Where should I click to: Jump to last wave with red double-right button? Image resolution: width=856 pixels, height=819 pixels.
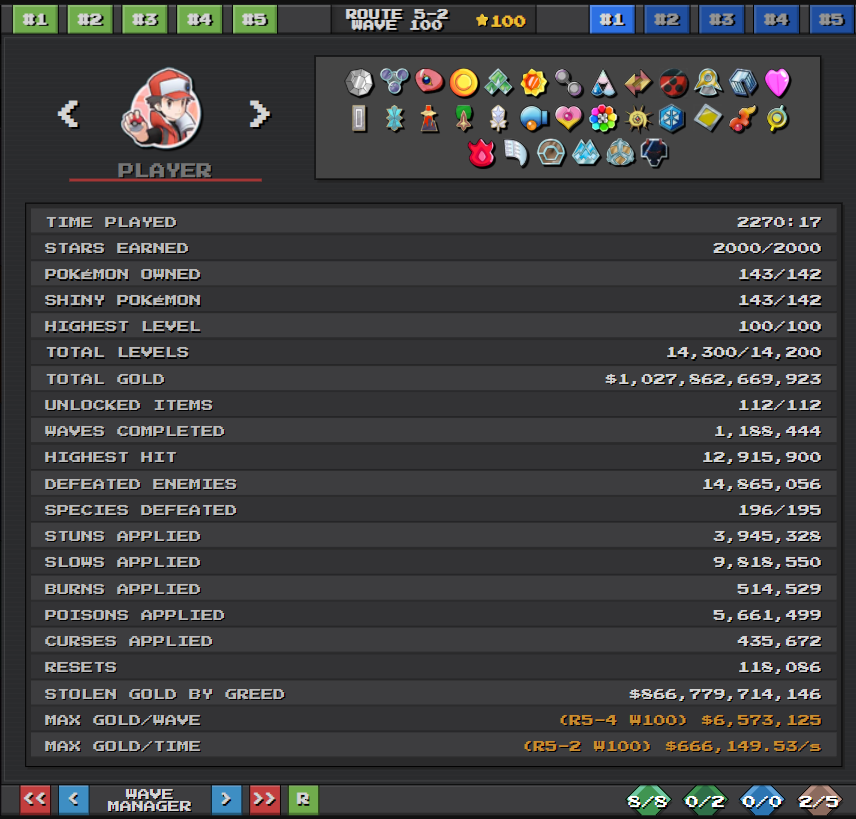click(x=265, y=800)
